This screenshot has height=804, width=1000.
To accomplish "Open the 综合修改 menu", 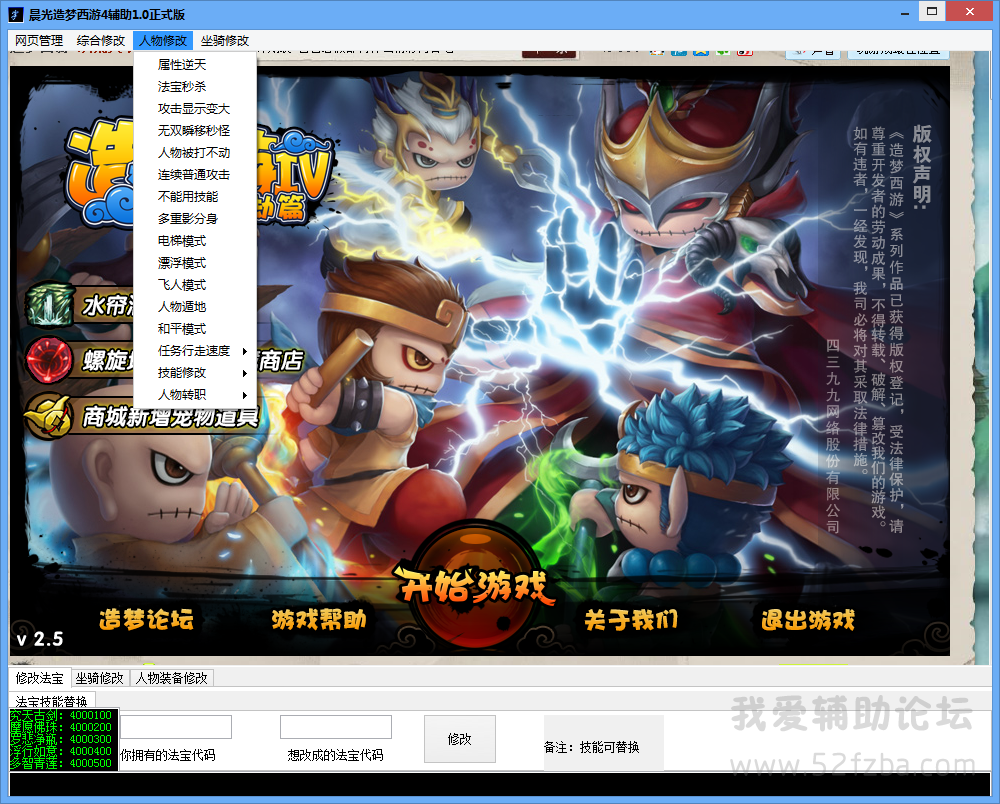I will pos(101,41).
